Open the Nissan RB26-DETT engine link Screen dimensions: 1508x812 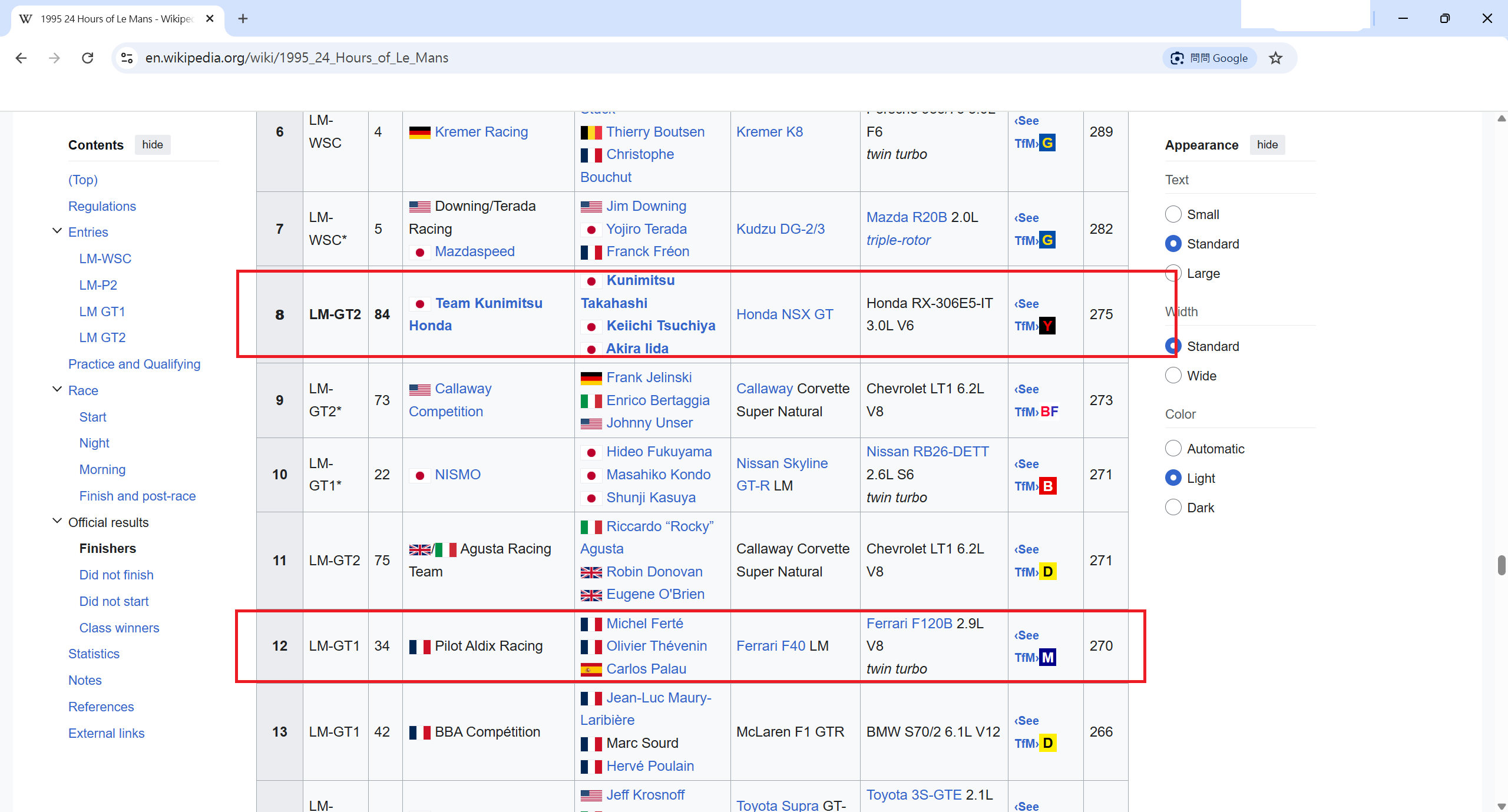coord(928,452)
